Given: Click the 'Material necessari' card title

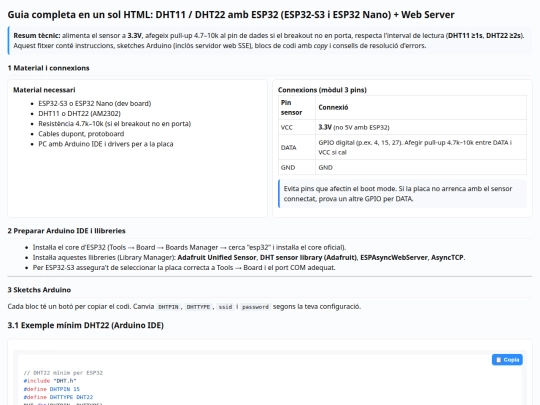Looking at the screenshot, I should coord(44,90).
